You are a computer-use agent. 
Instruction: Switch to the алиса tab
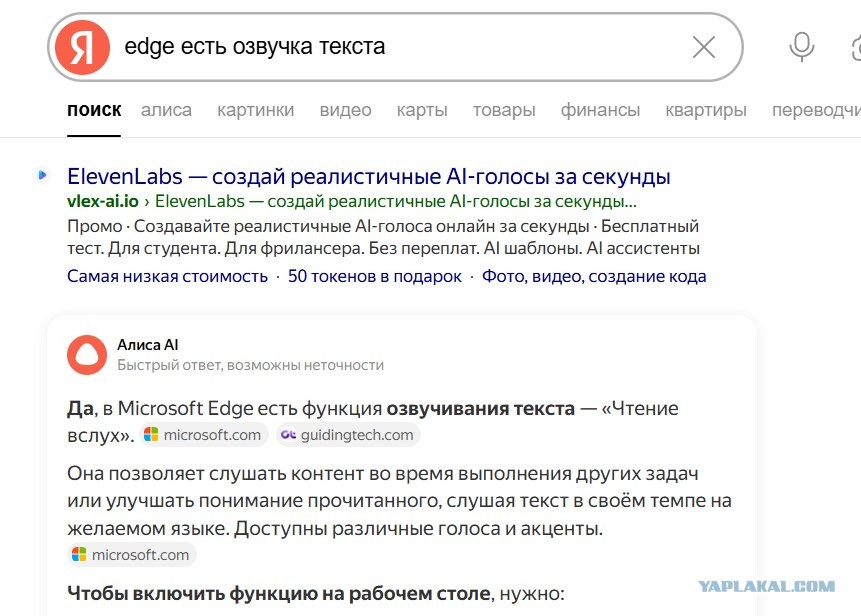(166, 110)
